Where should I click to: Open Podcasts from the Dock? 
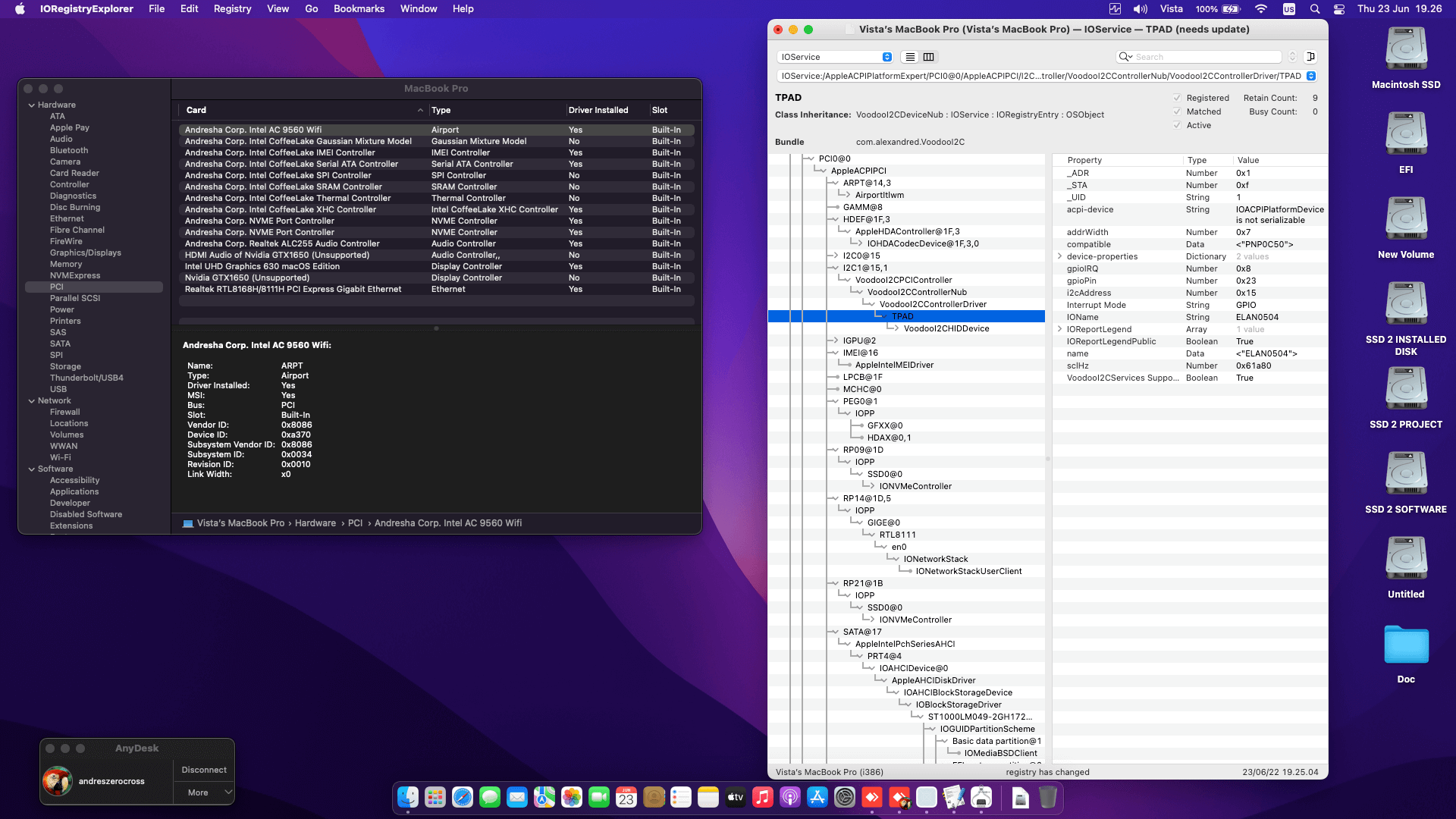pos(790,797)
